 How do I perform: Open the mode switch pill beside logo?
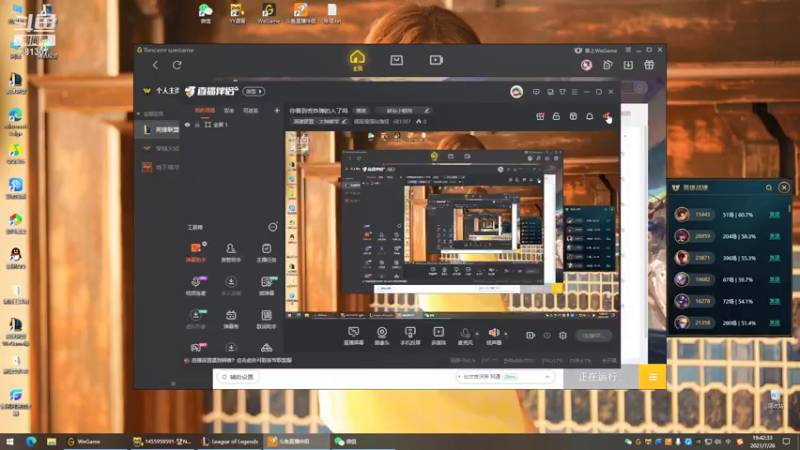click(x=254, y=91)
